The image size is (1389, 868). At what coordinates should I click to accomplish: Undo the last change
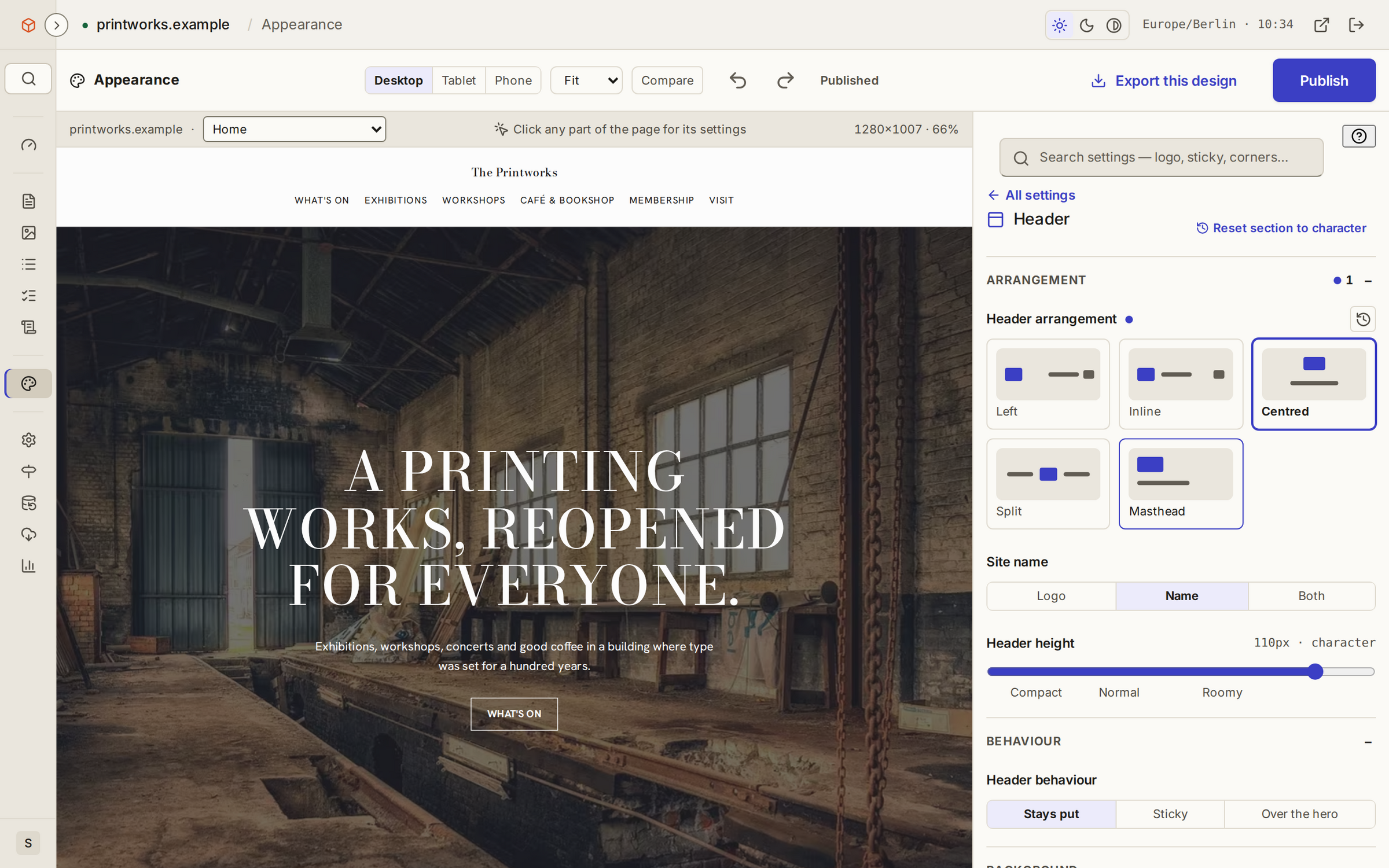click(737, 80)
